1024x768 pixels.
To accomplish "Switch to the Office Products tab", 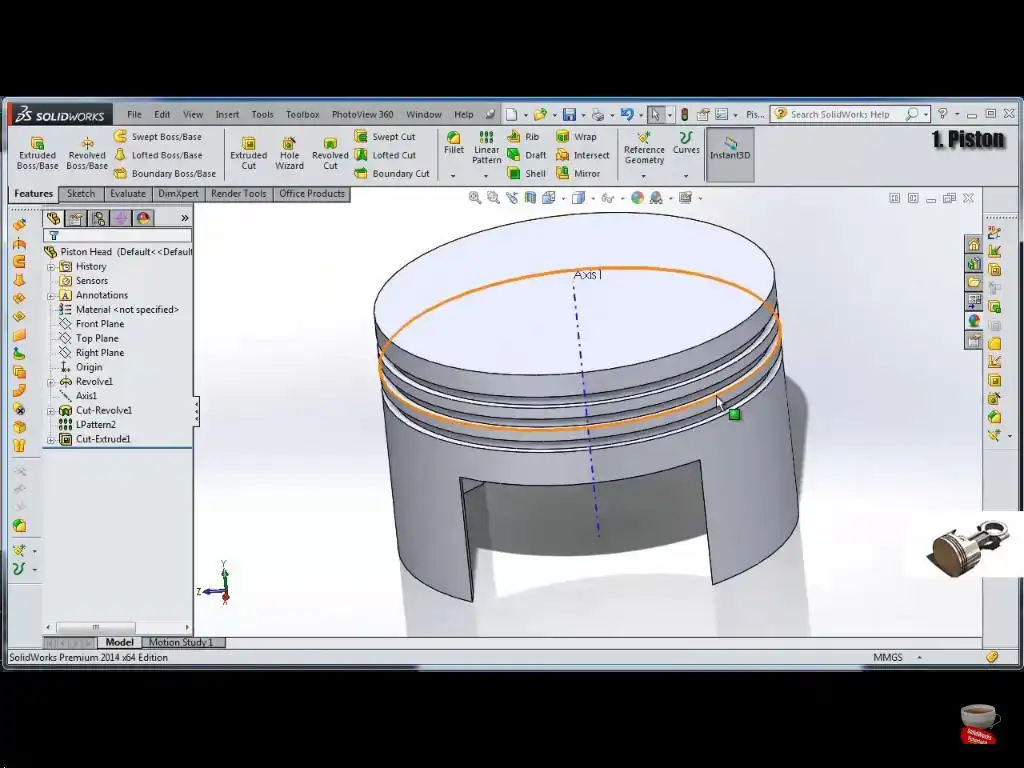I will [x=312, y=194].
